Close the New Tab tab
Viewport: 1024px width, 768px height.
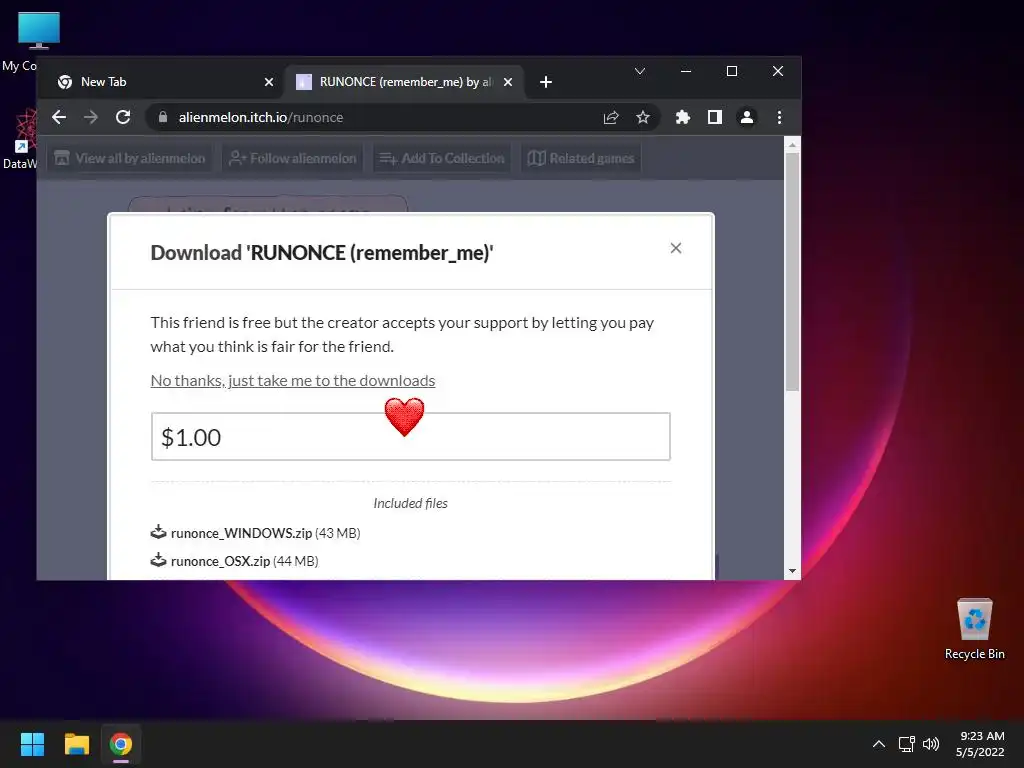pos(268,82)
